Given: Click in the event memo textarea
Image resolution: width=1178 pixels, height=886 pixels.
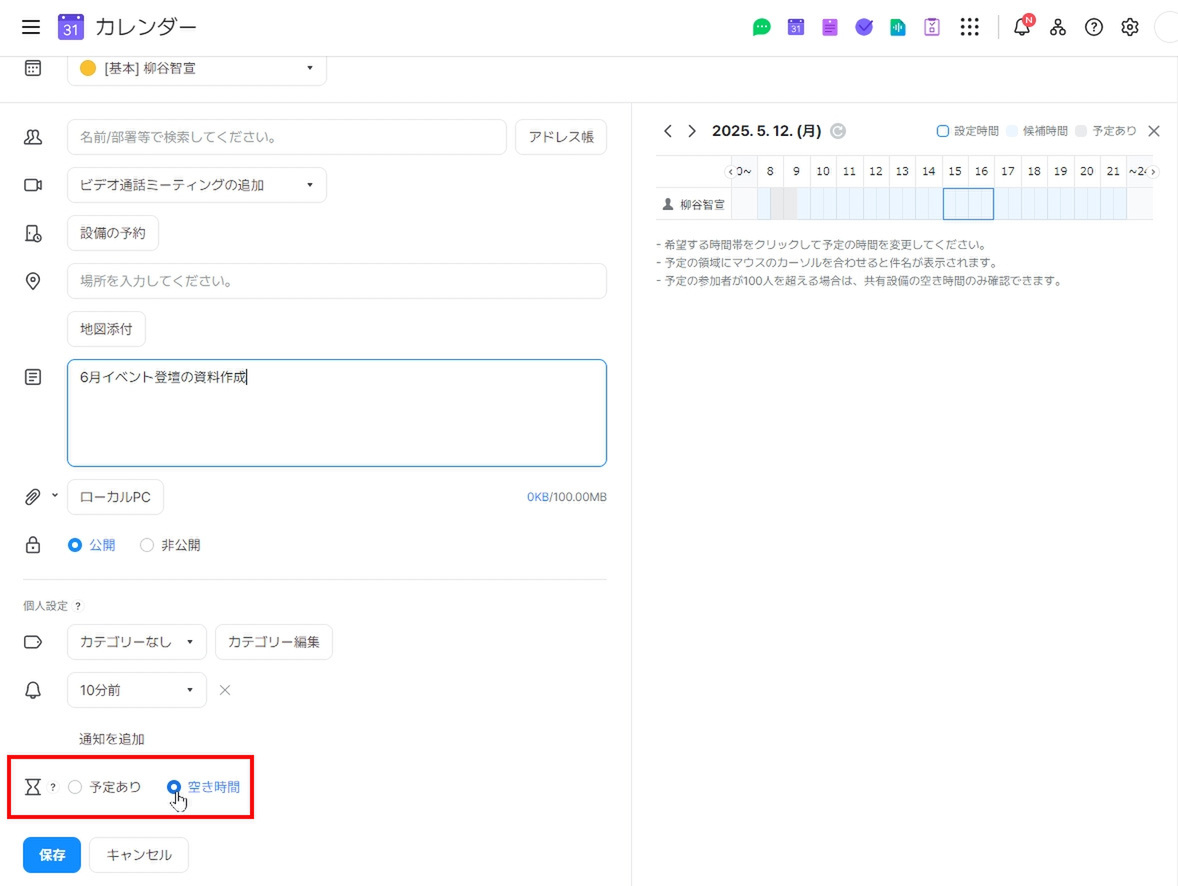Looking at the screenshot, I should click(337, 413).
